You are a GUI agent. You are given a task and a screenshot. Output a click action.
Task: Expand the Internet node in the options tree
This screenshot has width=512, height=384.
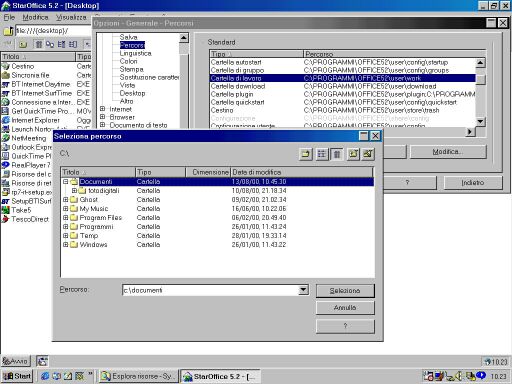coord(103,109)
